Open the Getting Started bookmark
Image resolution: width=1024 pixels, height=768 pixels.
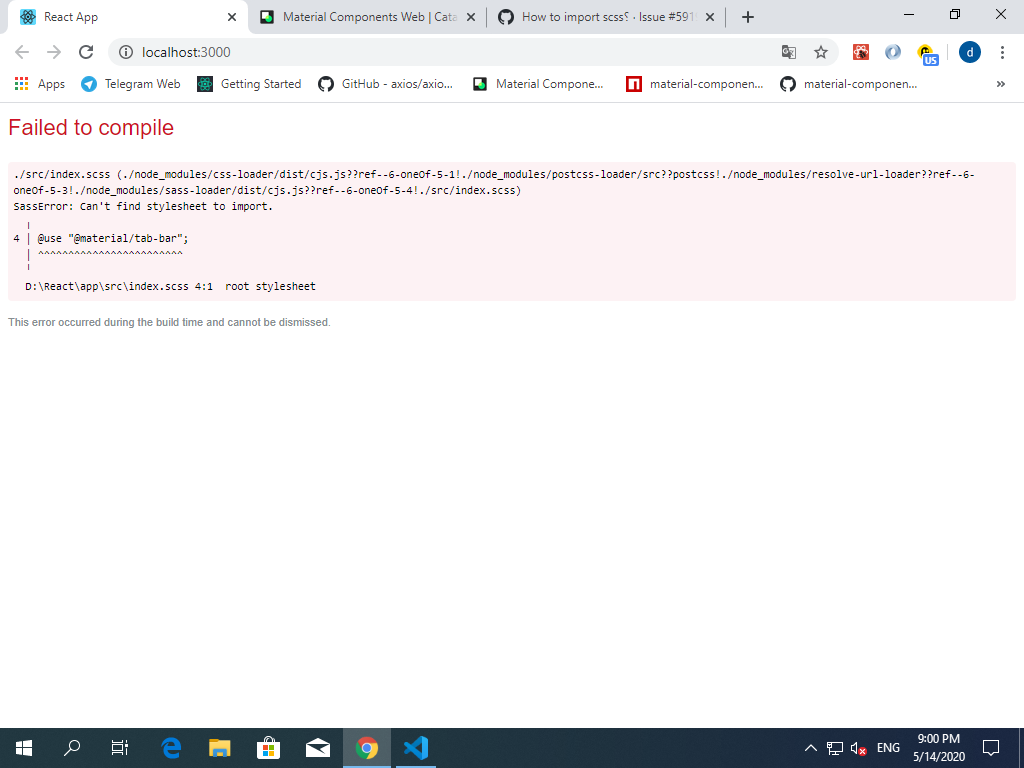[249, 84]
